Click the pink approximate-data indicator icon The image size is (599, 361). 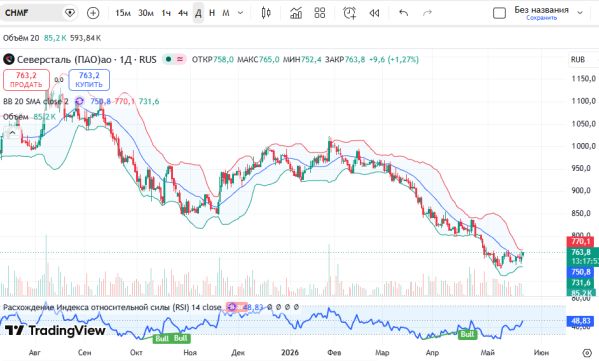click(x=180, y=59)
